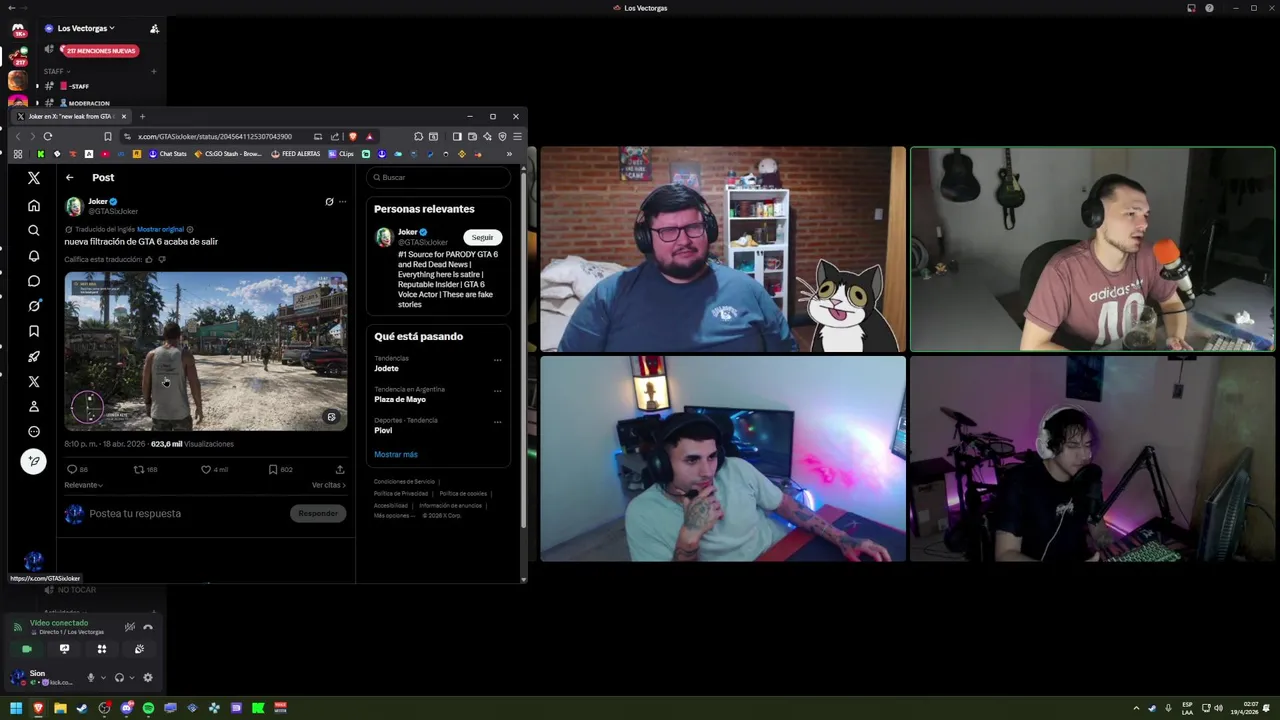The width and height of the screenshot is (1280, 720).
Task: Open Bookmarks icon in X sidebar
Action: [34, 331]
